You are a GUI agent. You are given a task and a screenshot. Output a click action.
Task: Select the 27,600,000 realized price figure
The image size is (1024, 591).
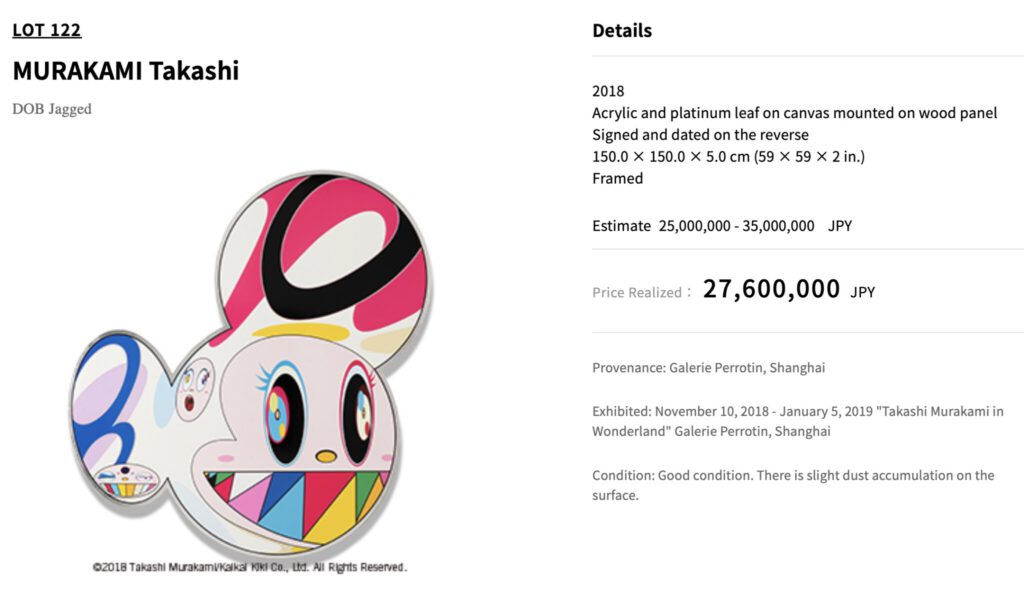[x=771, y=290]
